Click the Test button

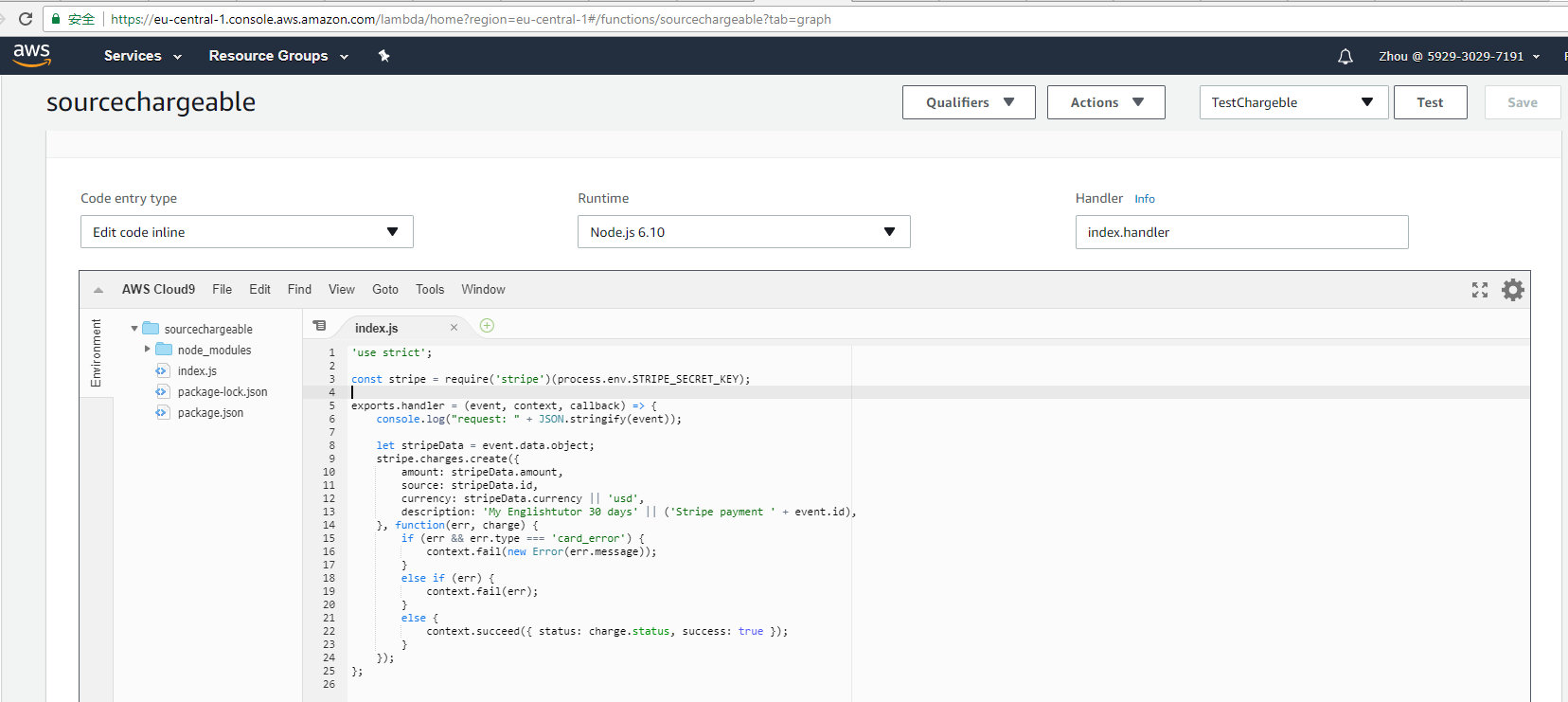click(x=1429, y=102)
